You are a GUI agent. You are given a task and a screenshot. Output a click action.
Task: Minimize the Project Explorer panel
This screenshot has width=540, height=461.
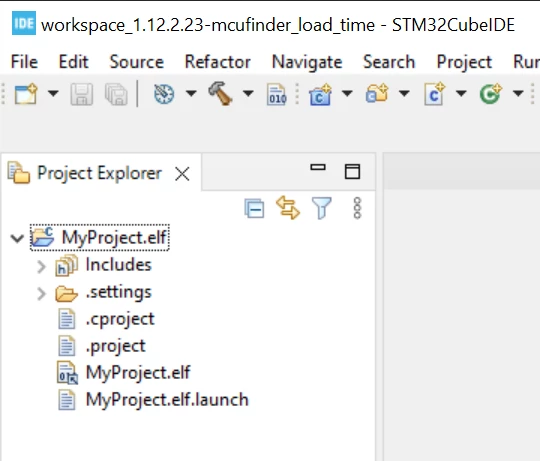click(x=318, y=168)
